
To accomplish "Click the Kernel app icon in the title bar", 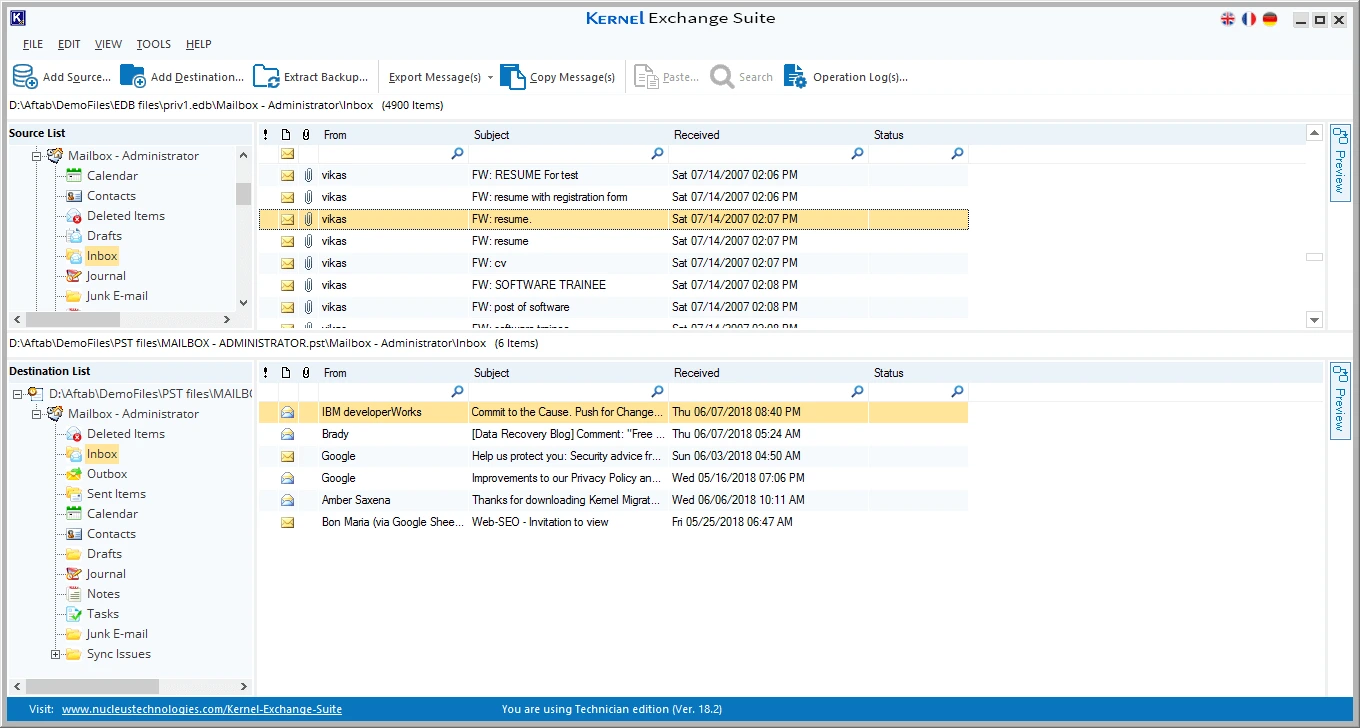I will pyautogui.click(x=17, y=18).
